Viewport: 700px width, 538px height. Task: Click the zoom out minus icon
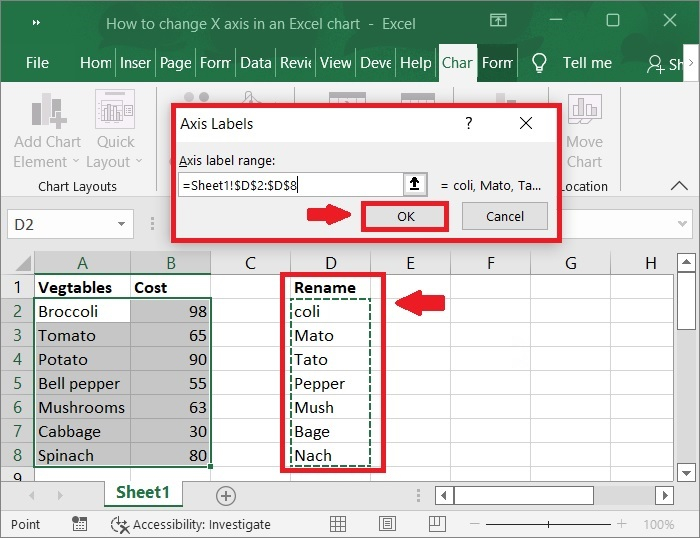click(x=474, y=524)
